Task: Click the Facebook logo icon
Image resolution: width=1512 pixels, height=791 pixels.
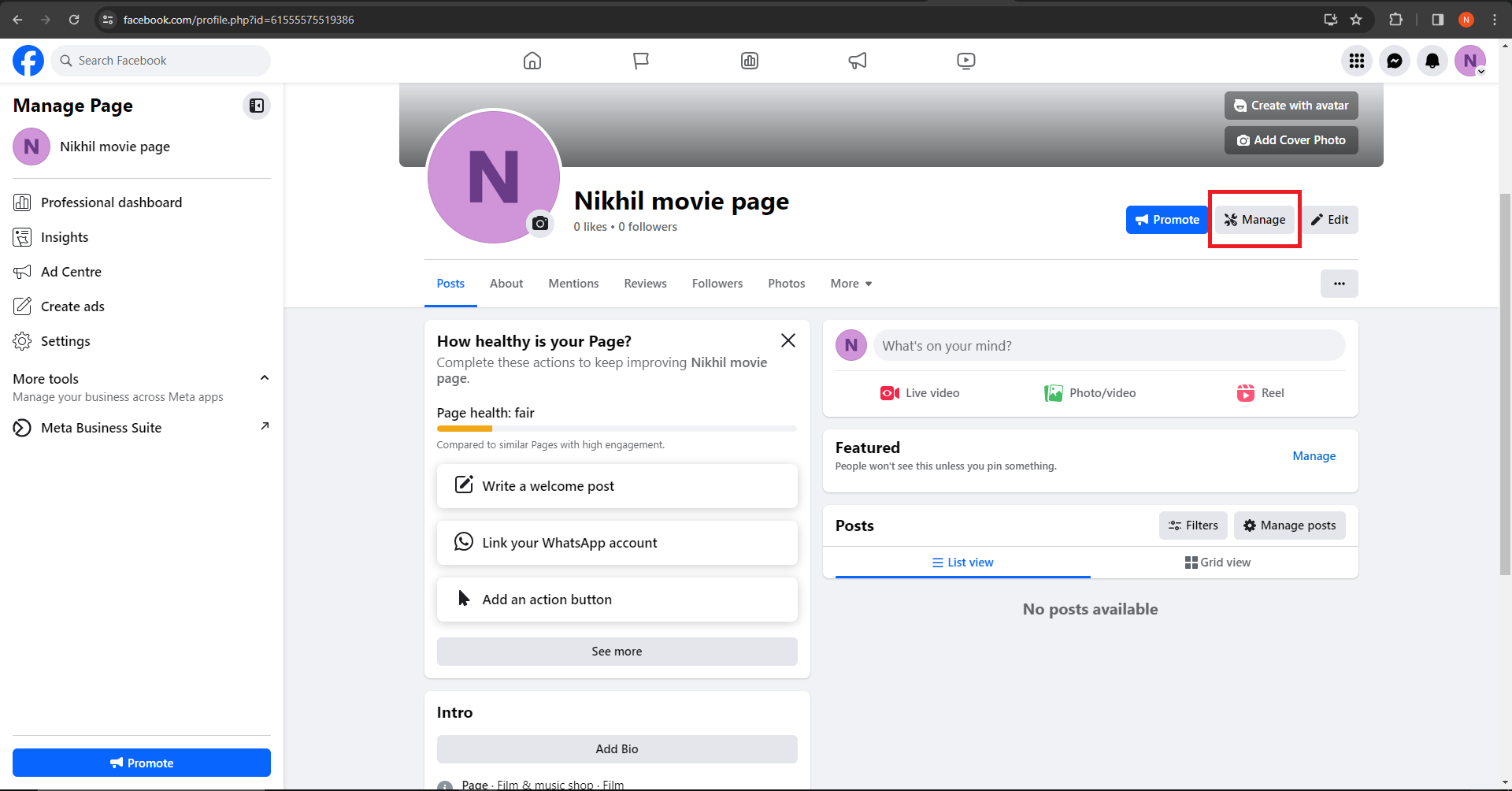Action: (x=28, y=61)
